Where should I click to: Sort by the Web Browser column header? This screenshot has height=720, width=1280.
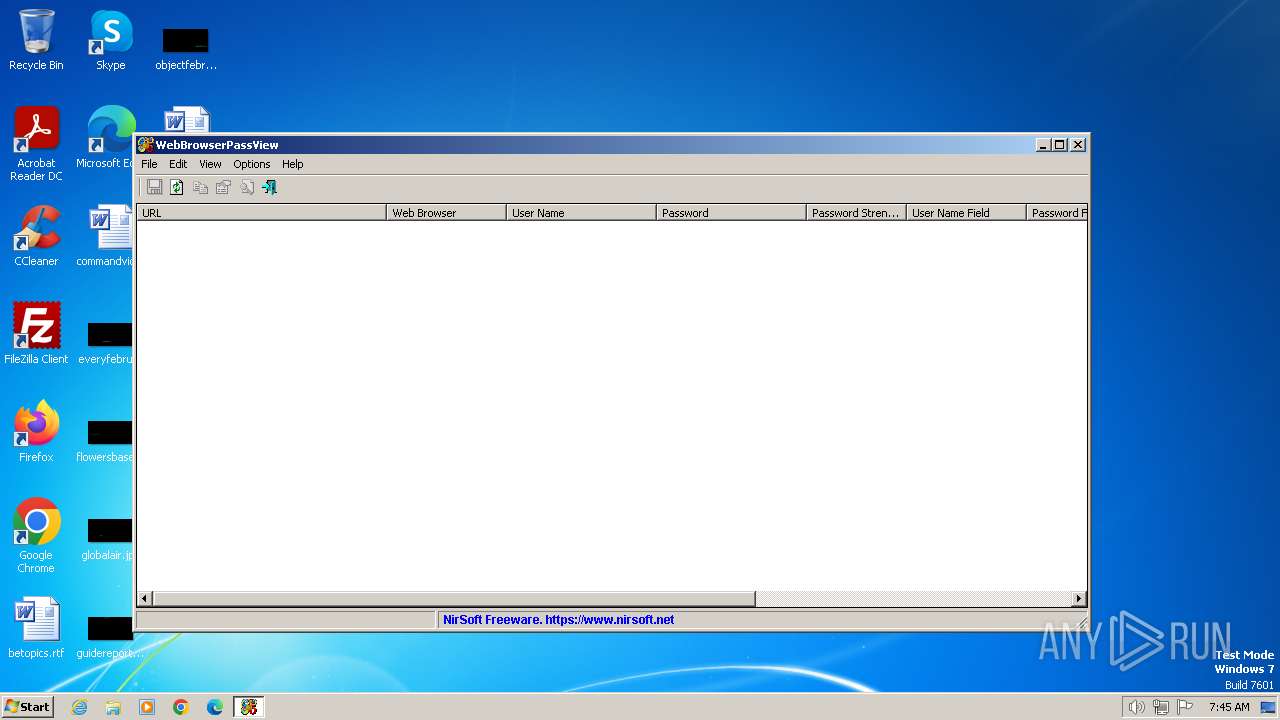(446, 213)
